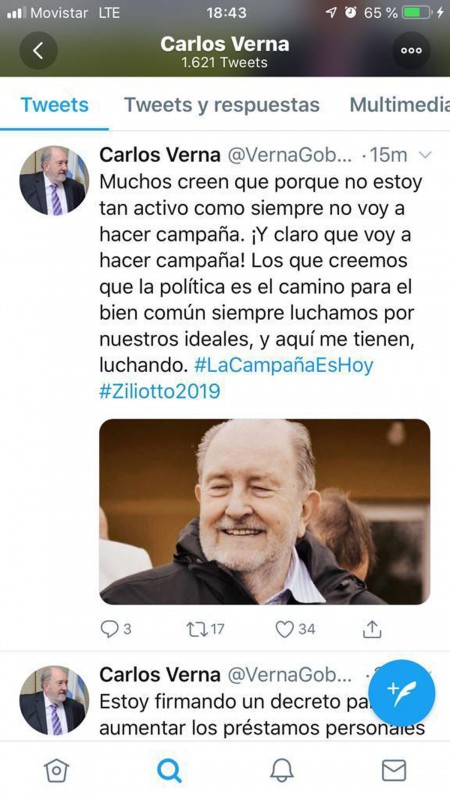The width and height of the screenshot is (450, 800).
Task: Tap the share icon on the tweet
Action: [x=372, y=629]
